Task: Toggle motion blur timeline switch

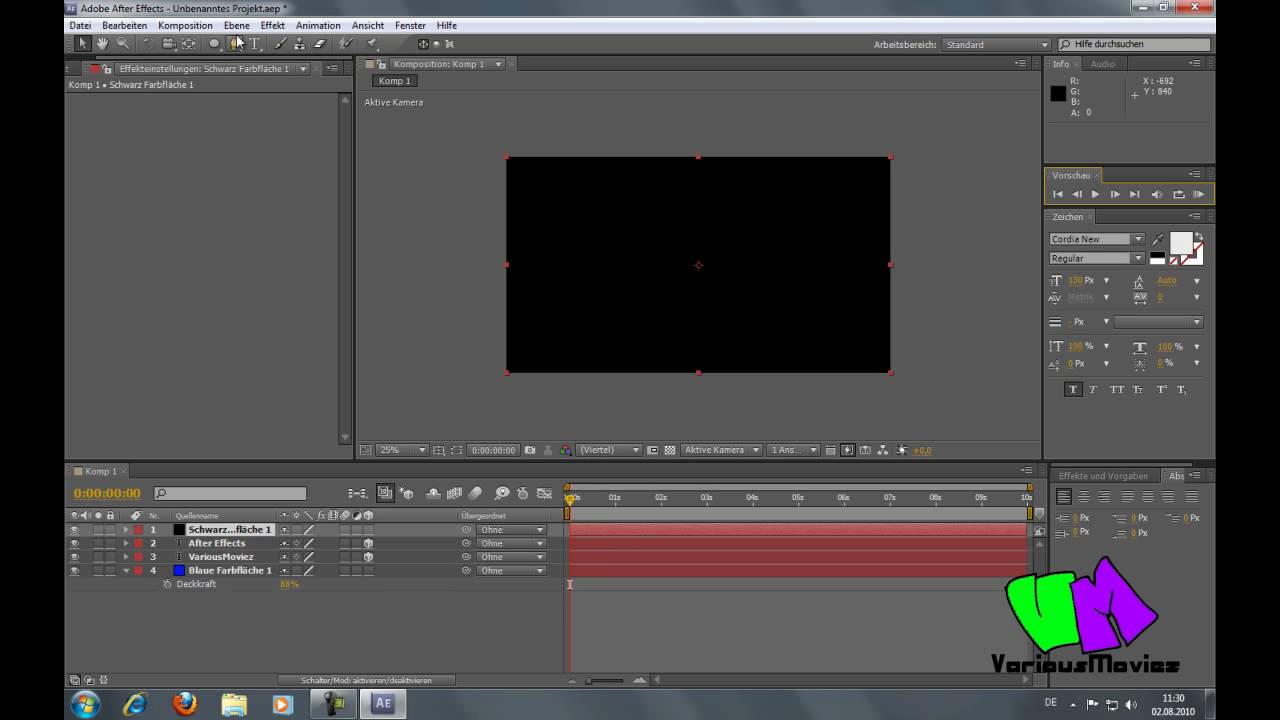Action: (x=476, y=493)
